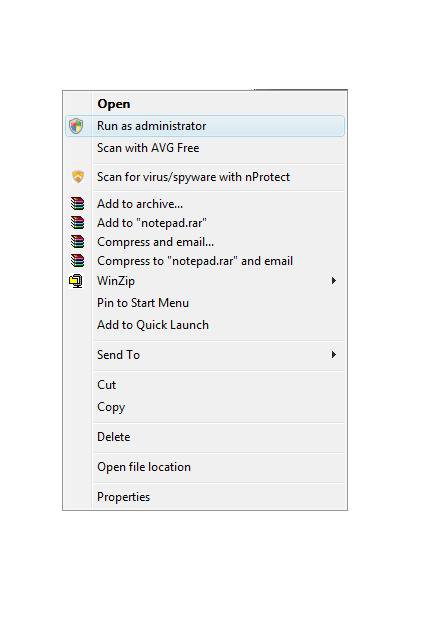432x618 pixels.
Task: Select Scan with AVG Free
Action: 205,148
